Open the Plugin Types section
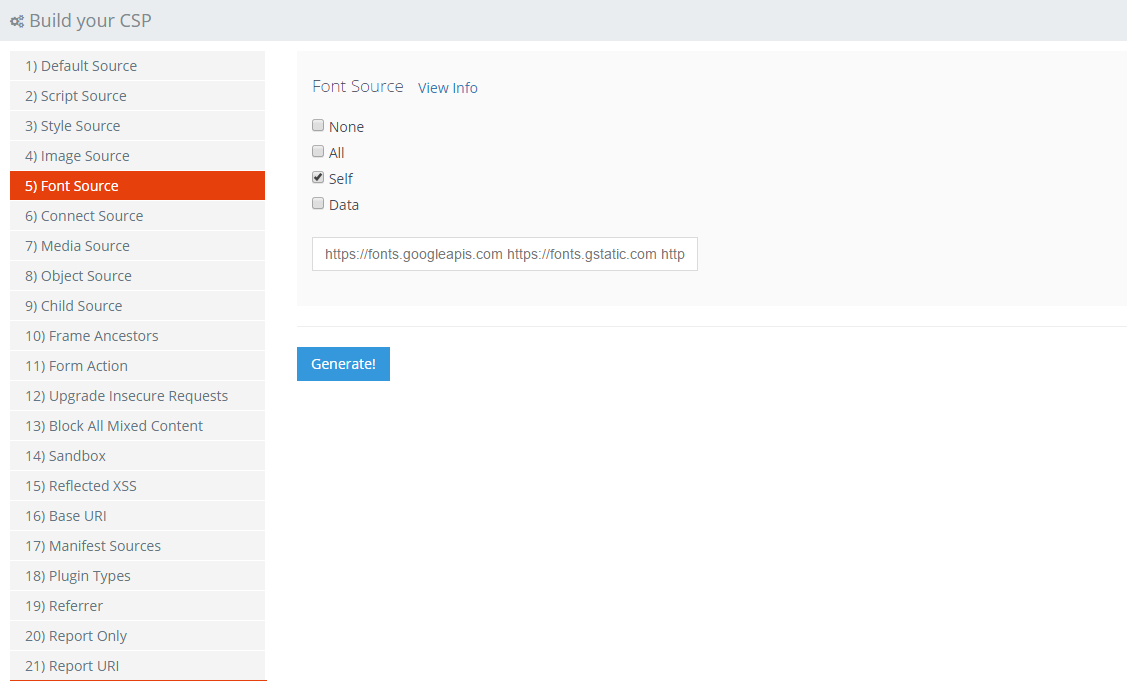Image resolution: width=1127 pixels, height=685 pixels. (137, 576)
